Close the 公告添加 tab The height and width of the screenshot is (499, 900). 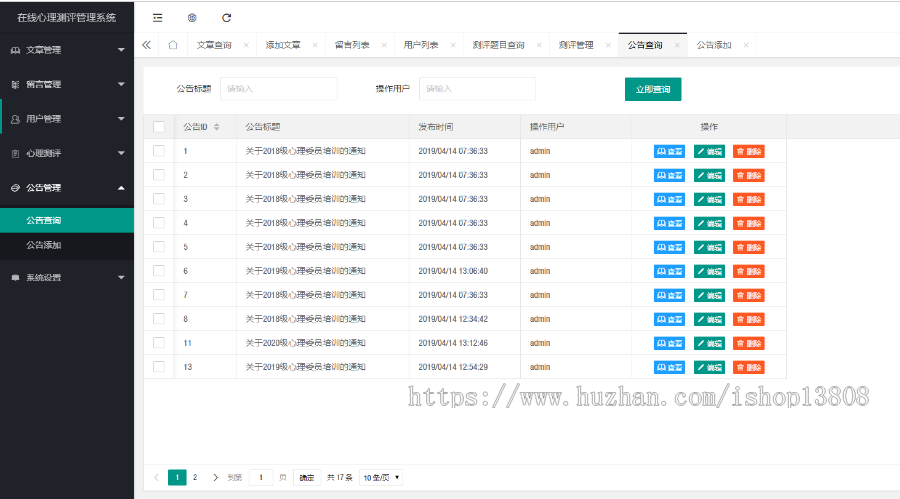pos(746,45)
